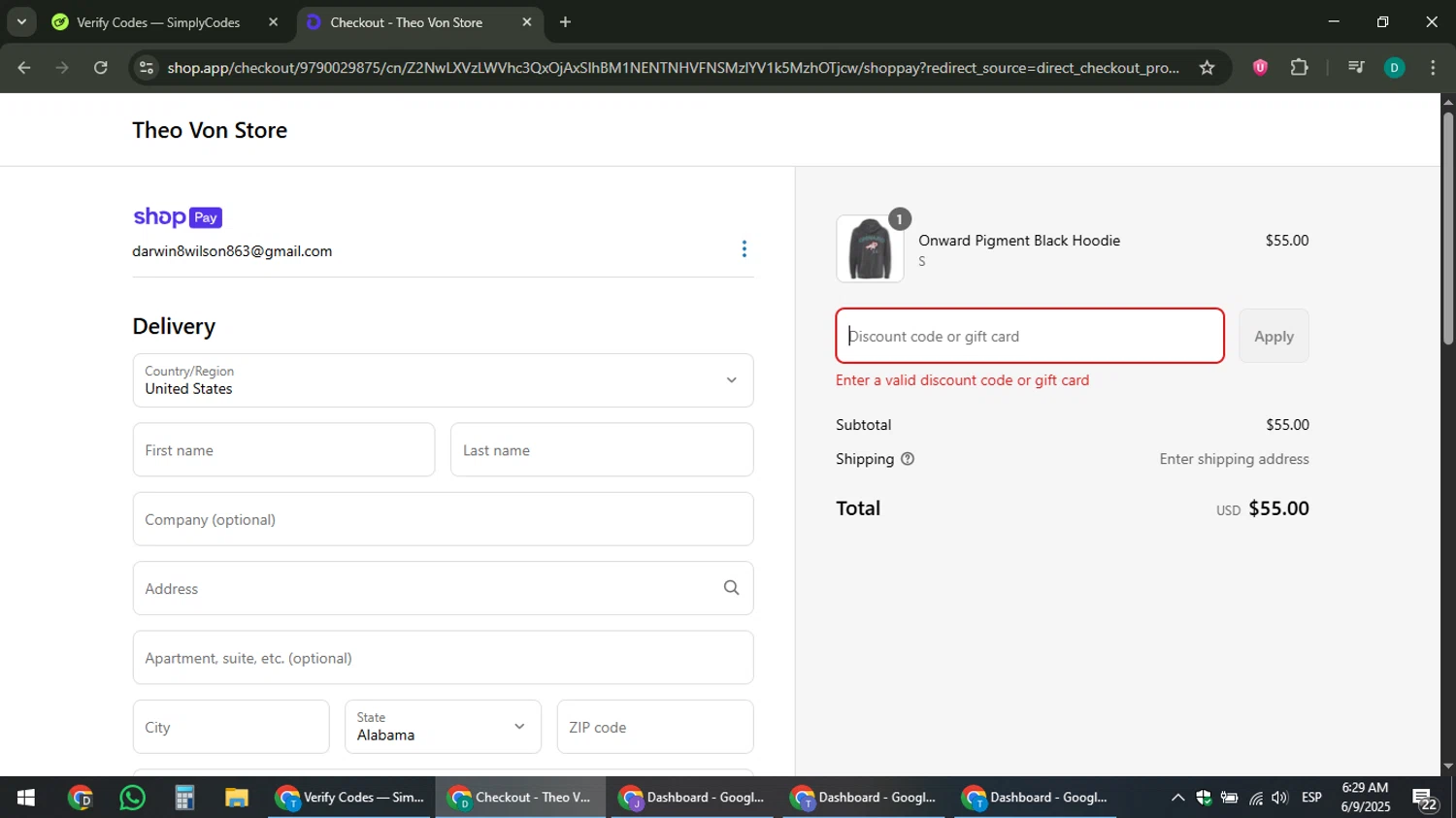1456x818 pixels.
Task: Select the Apartment, suite, etc. field
Action: coord(443,658)
